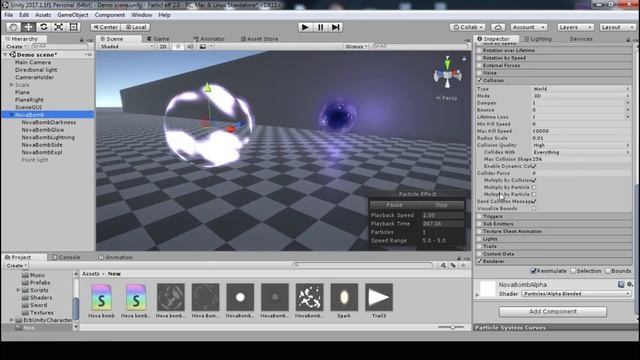Toggle Multiply by Collision Angle checkbox
This screenshot has width=640, height=360.
pos(534,180)
